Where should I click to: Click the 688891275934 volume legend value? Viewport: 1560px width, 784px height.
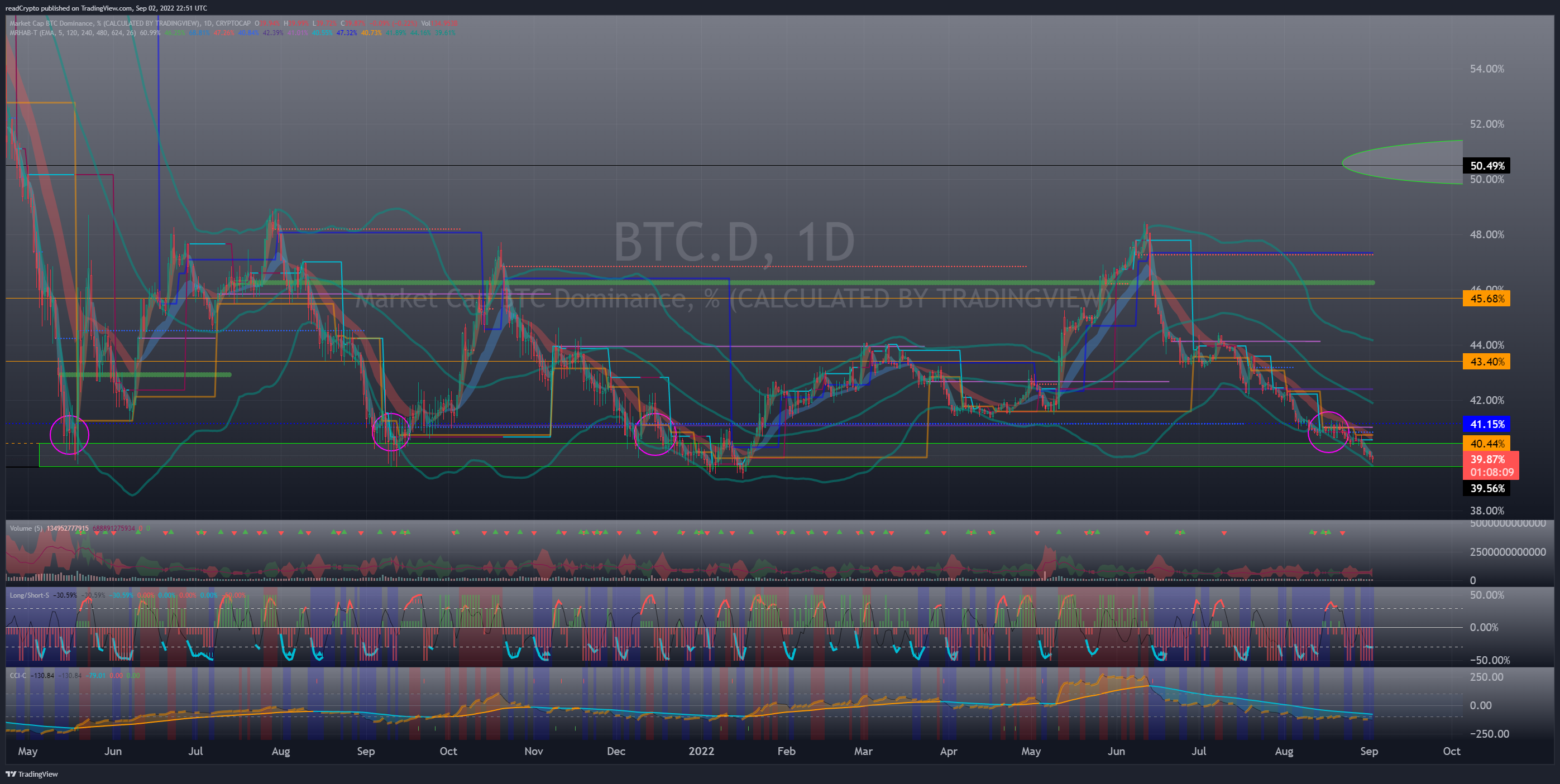click(x=114, y=528)
